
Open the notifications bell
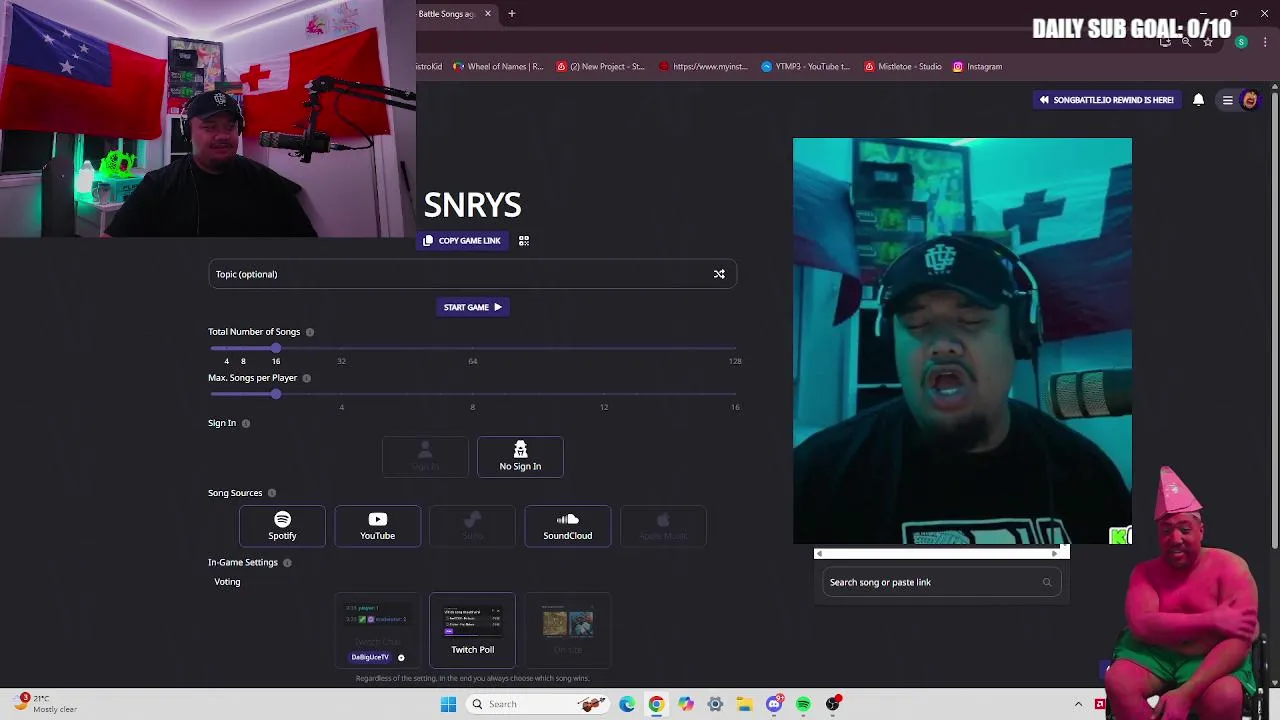1198,100
